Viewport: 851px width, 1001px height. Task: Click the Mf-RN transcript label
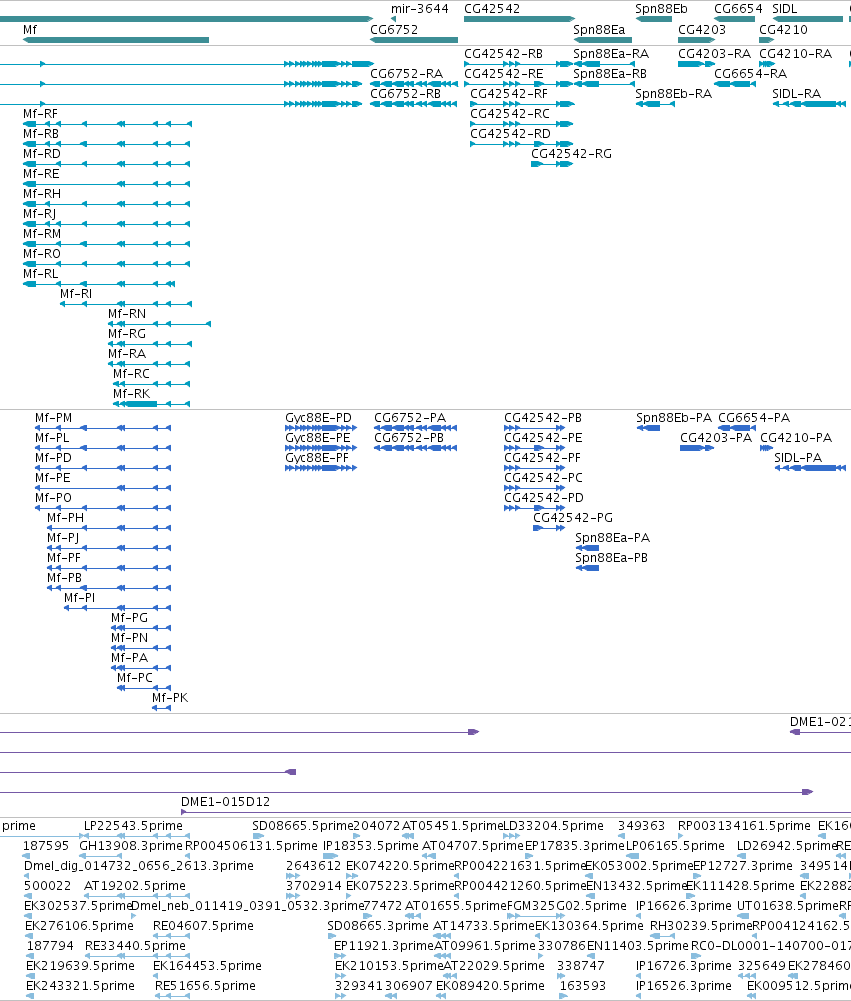point(127,314)
